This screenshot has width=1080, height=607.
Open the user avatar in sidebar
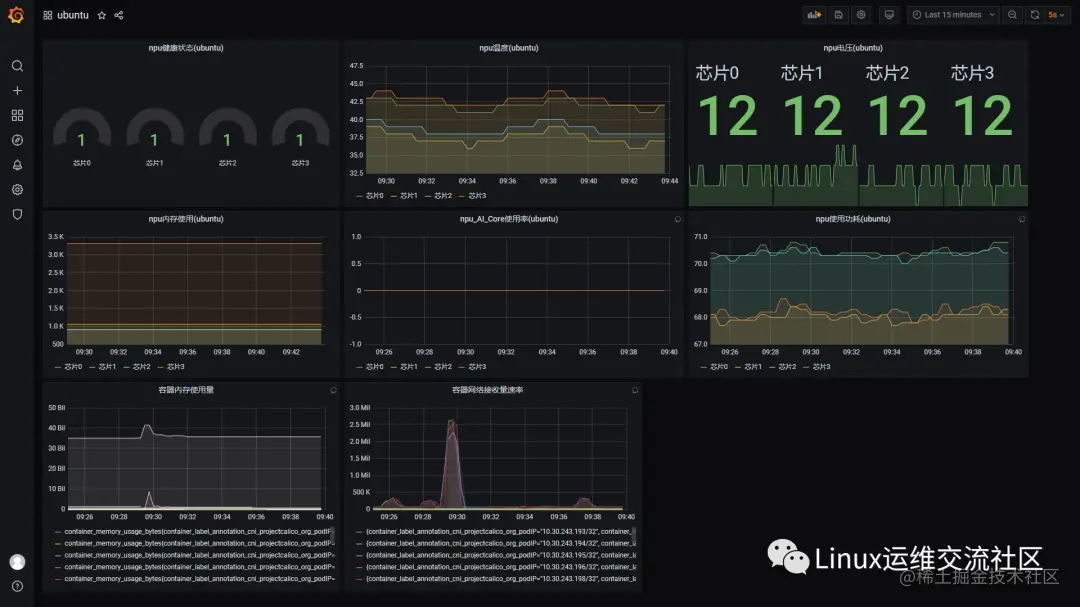coord(17,562)
